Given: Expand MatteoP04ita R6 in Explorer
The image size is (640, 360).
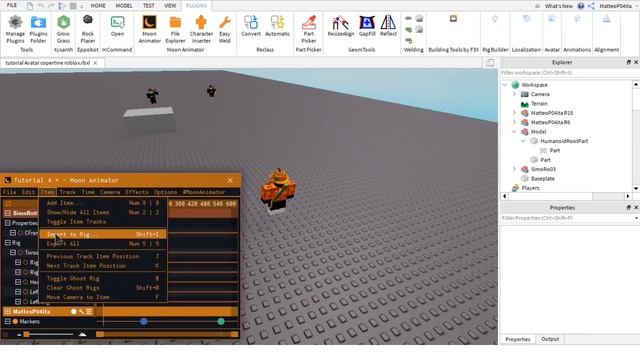Looking at the screenshot, I should pos(514,122).
